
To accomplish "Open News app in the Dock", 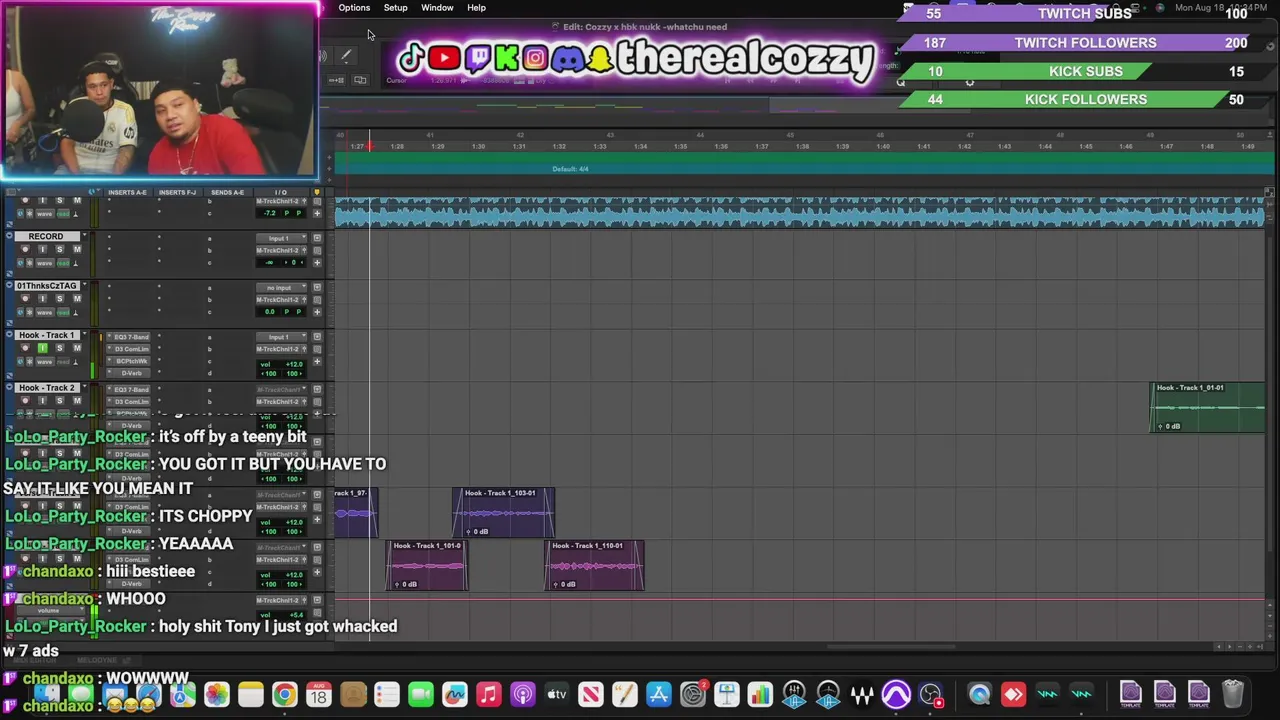I will 590,694.
